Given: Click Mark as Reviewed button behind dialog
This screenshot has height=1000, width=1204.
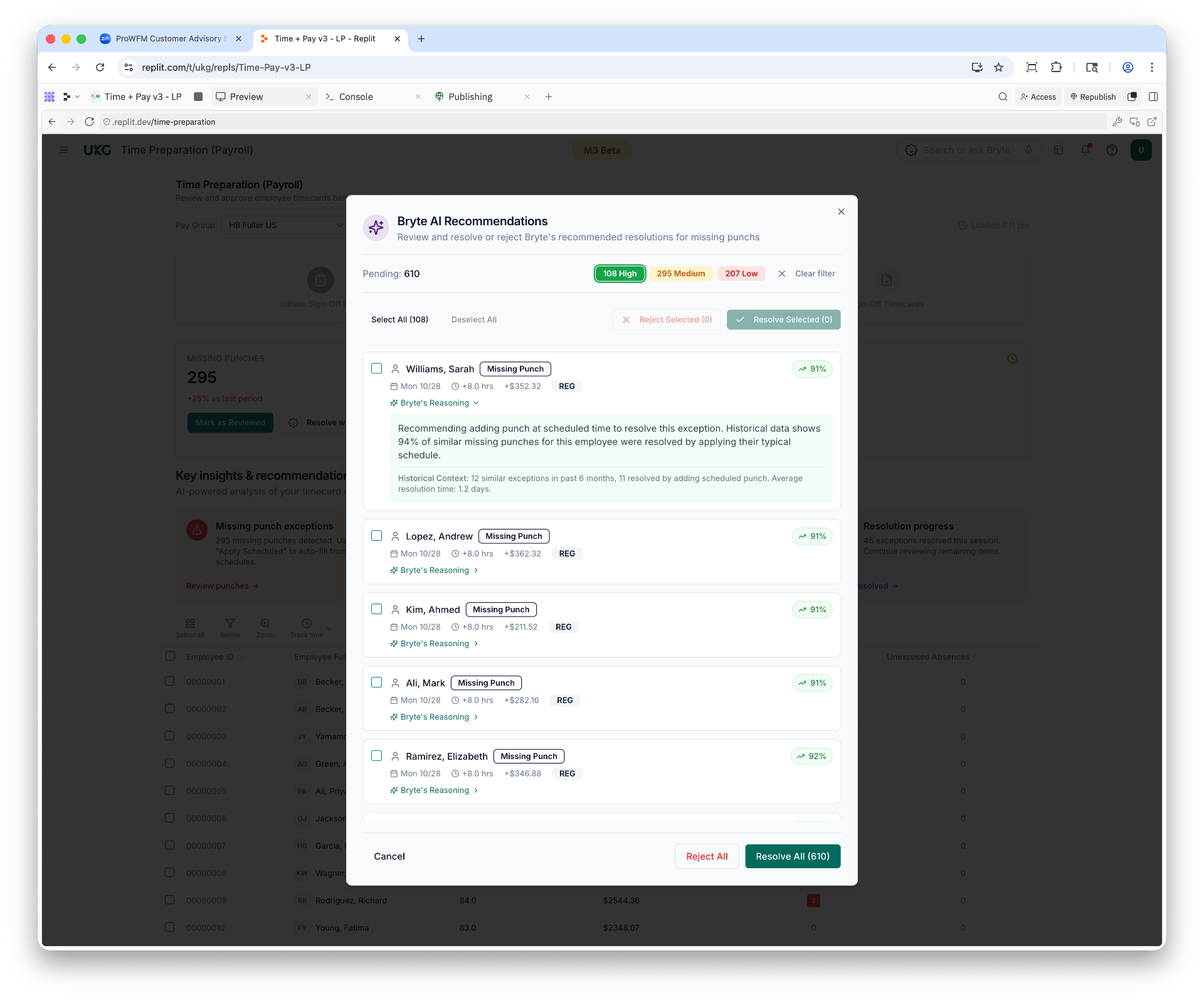Looking at the screenshot, I should click(x=230, y=422).
